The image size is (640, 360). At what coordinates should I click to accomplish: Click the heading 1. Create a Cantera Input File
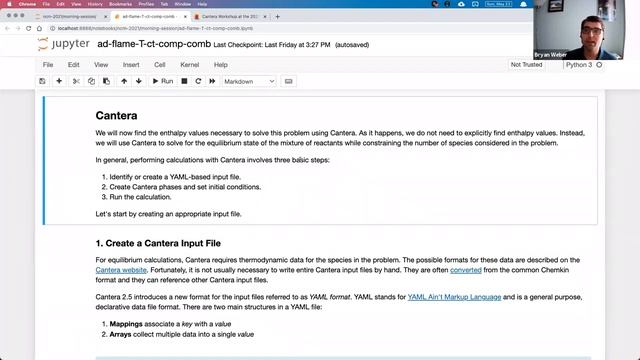click(158, 243)
